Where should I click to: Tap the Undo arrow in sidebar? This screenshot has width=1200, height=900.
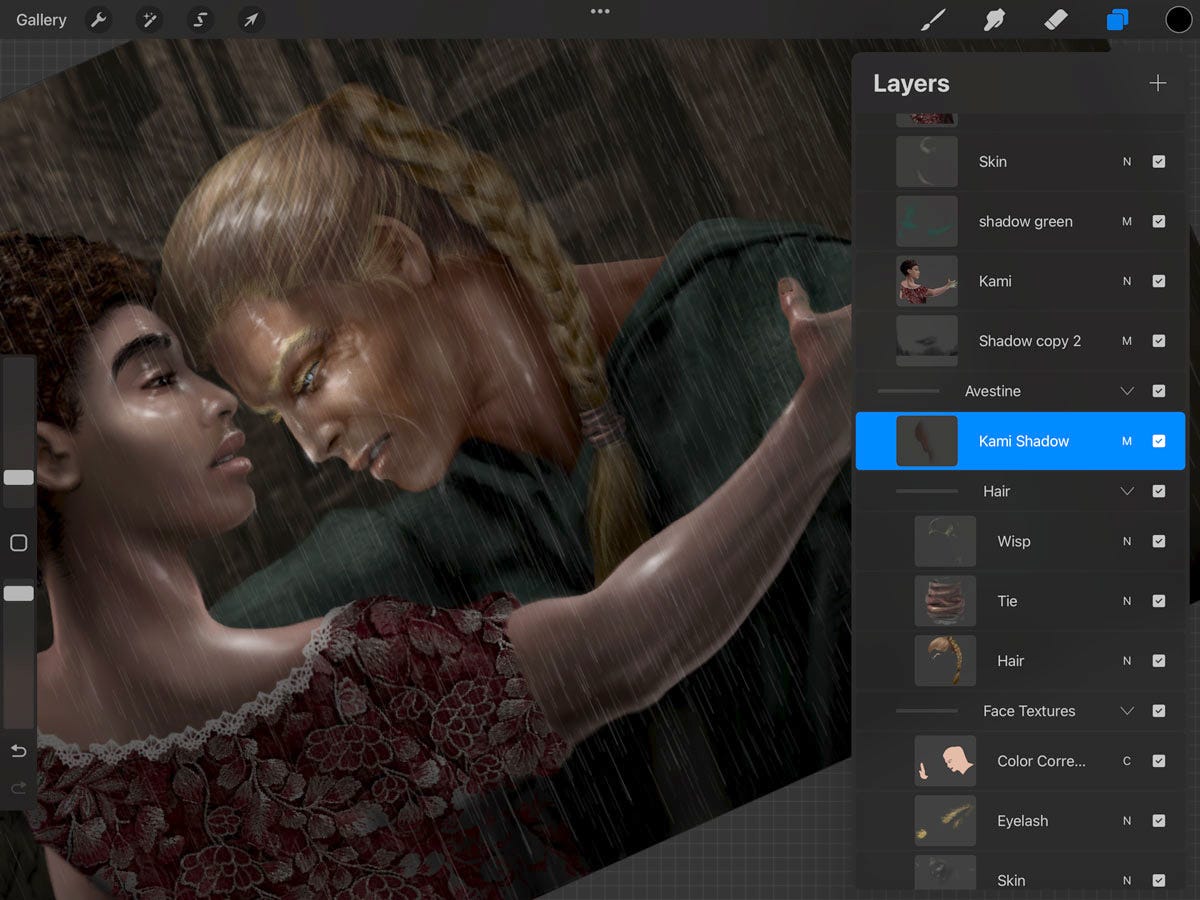coord(18,751)
